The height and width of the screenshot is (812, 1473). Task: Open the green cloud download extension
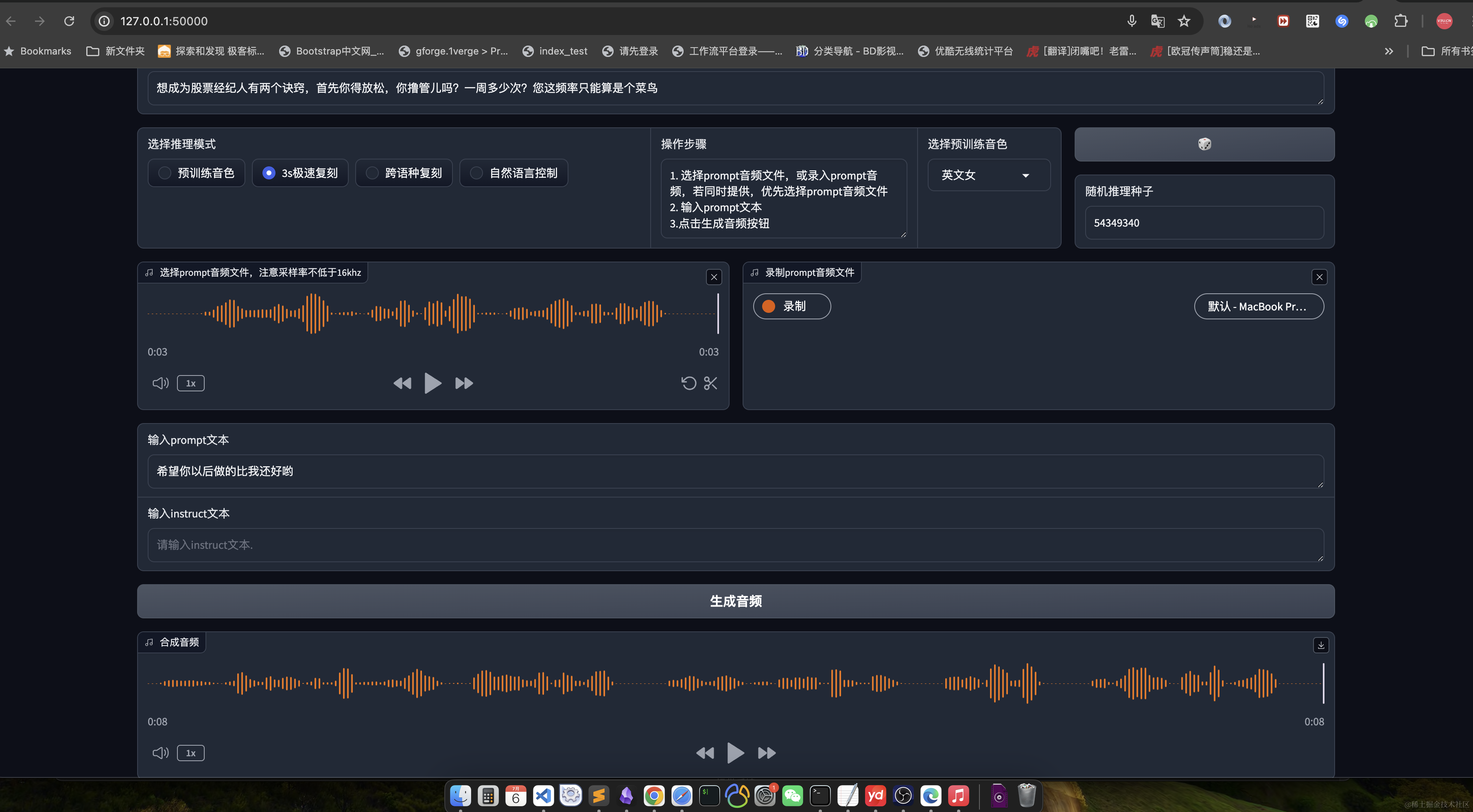pyautogui.click(x=1370, y=21)
